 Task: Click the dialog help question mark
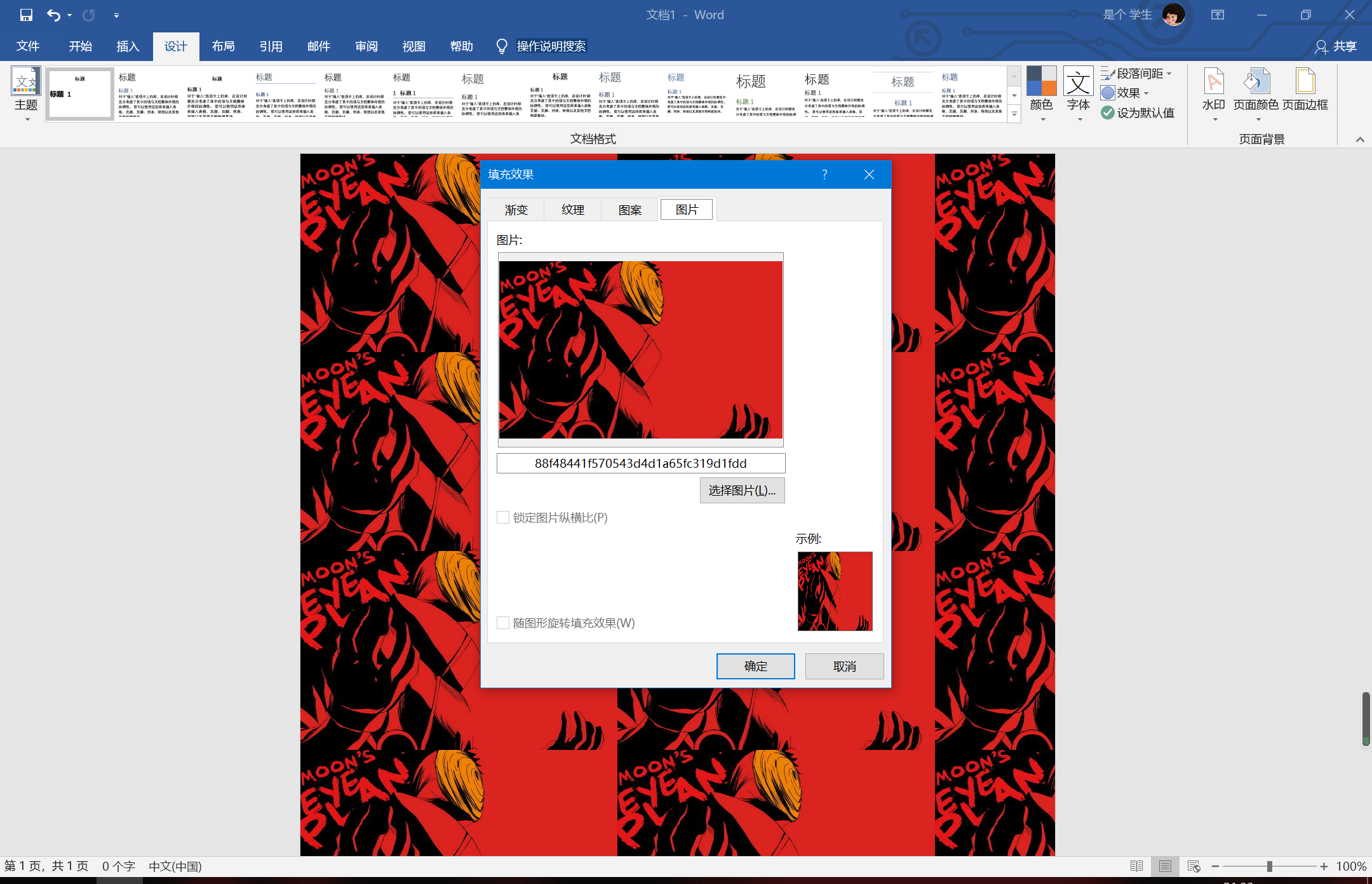(x=824, y=174)
